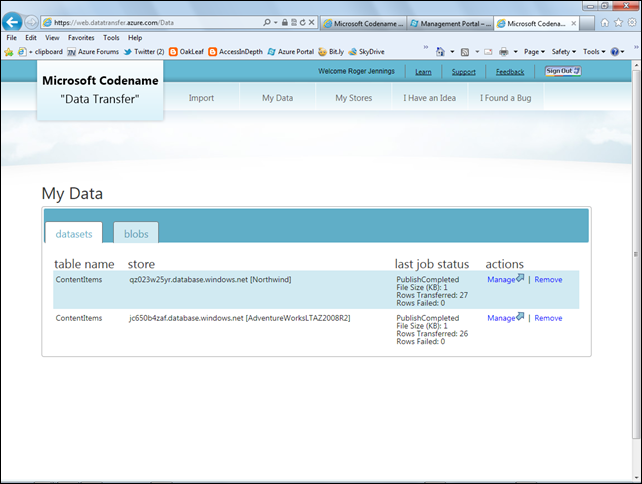This screenshot has width=642, height=484.
Task: Click the Learn link in header
Action: [423, 72]
